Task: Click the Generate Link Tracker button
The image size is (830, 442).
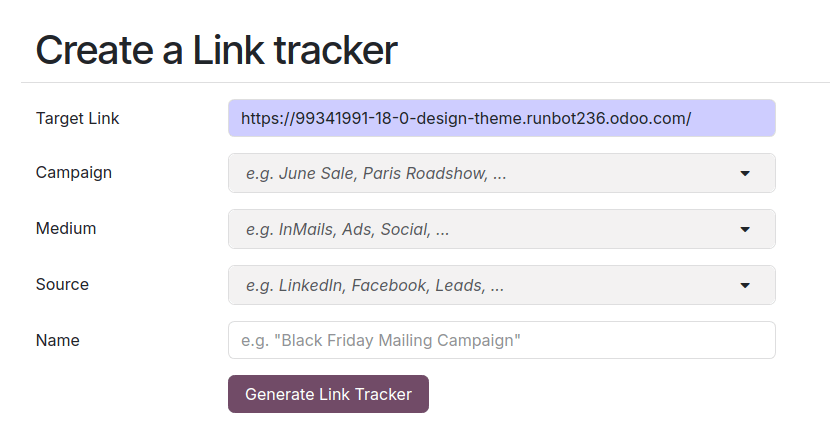Action: click(x=328, y=394)
